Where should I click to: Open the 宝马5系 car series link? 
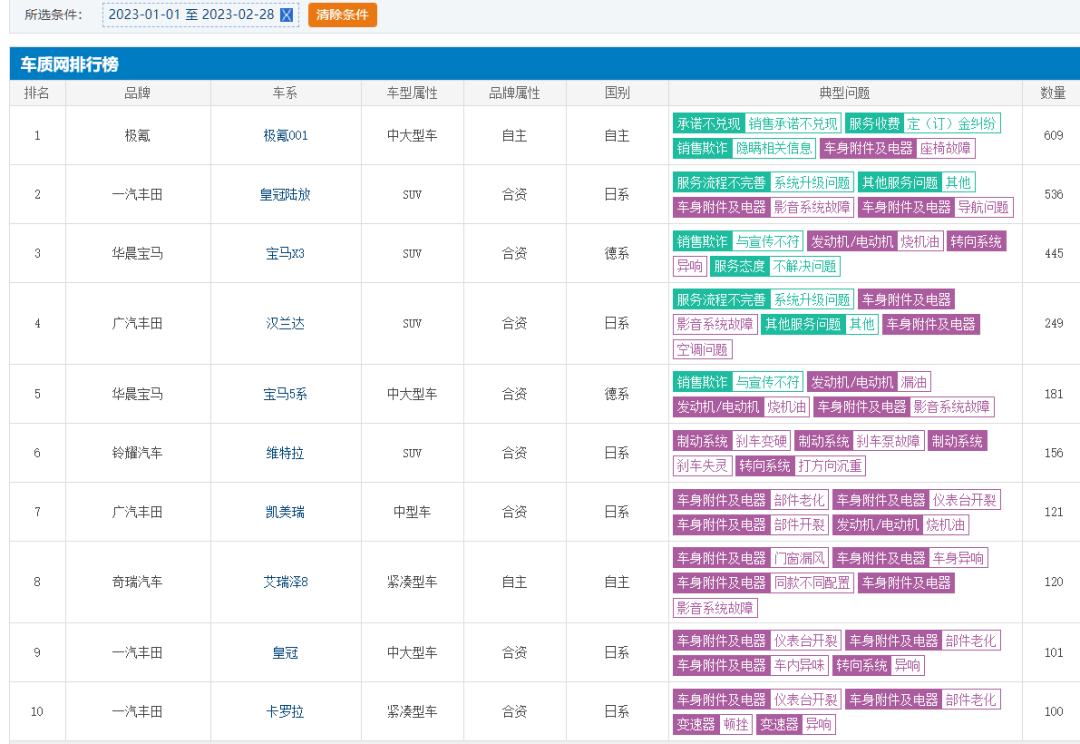(x=285, y=394)
